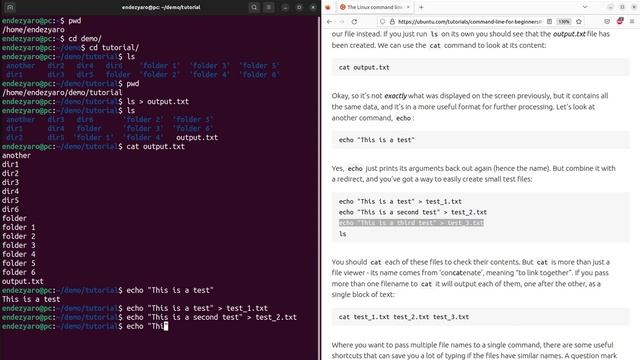Click the terminal 'cd demo/' command line
Viewport: 640px width, 360px height.
52,38
